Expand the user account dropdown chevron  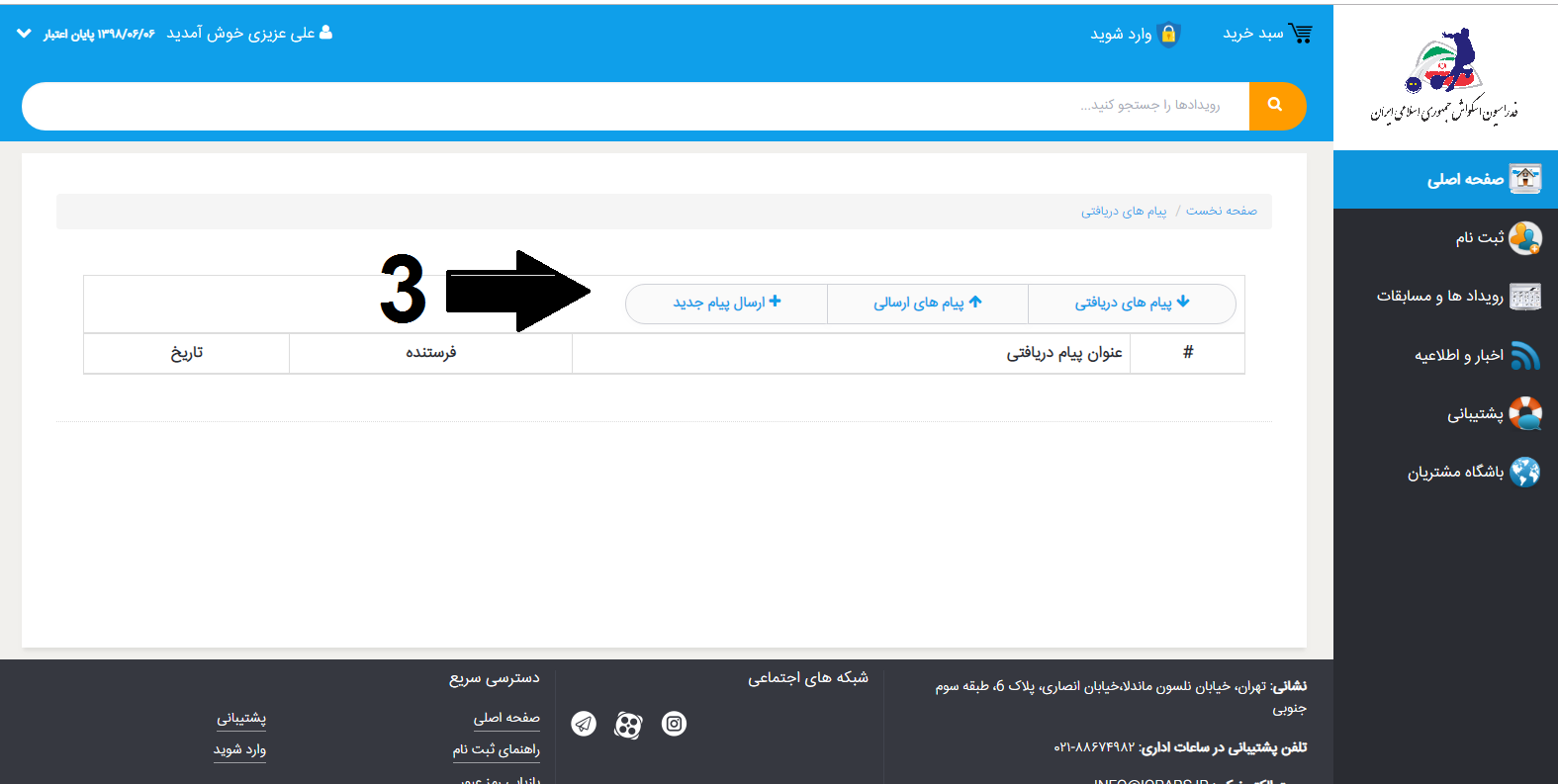click(x=25, y=34)
